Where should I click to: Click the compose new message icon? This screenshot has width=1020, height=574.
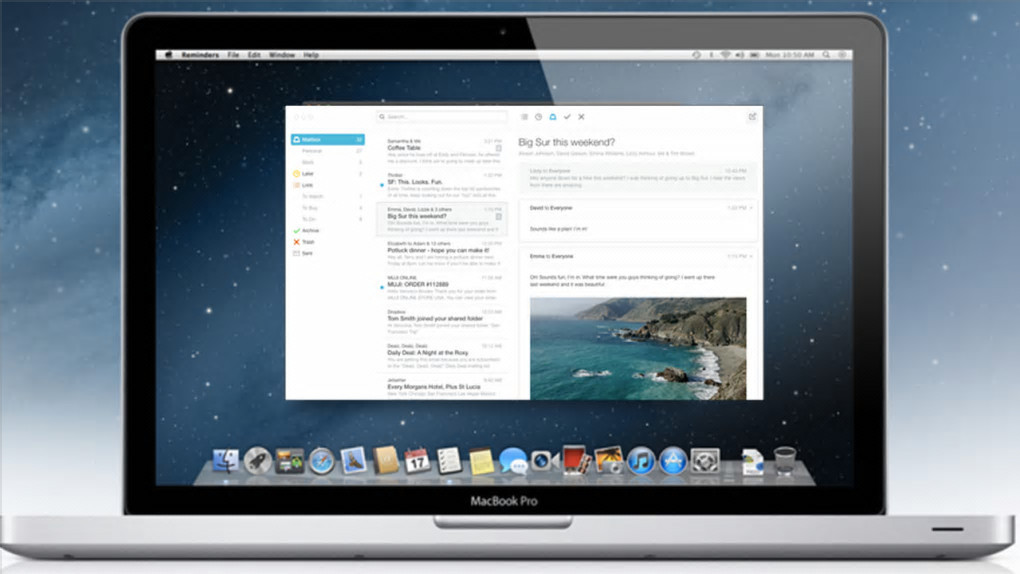tap(752, 116)
